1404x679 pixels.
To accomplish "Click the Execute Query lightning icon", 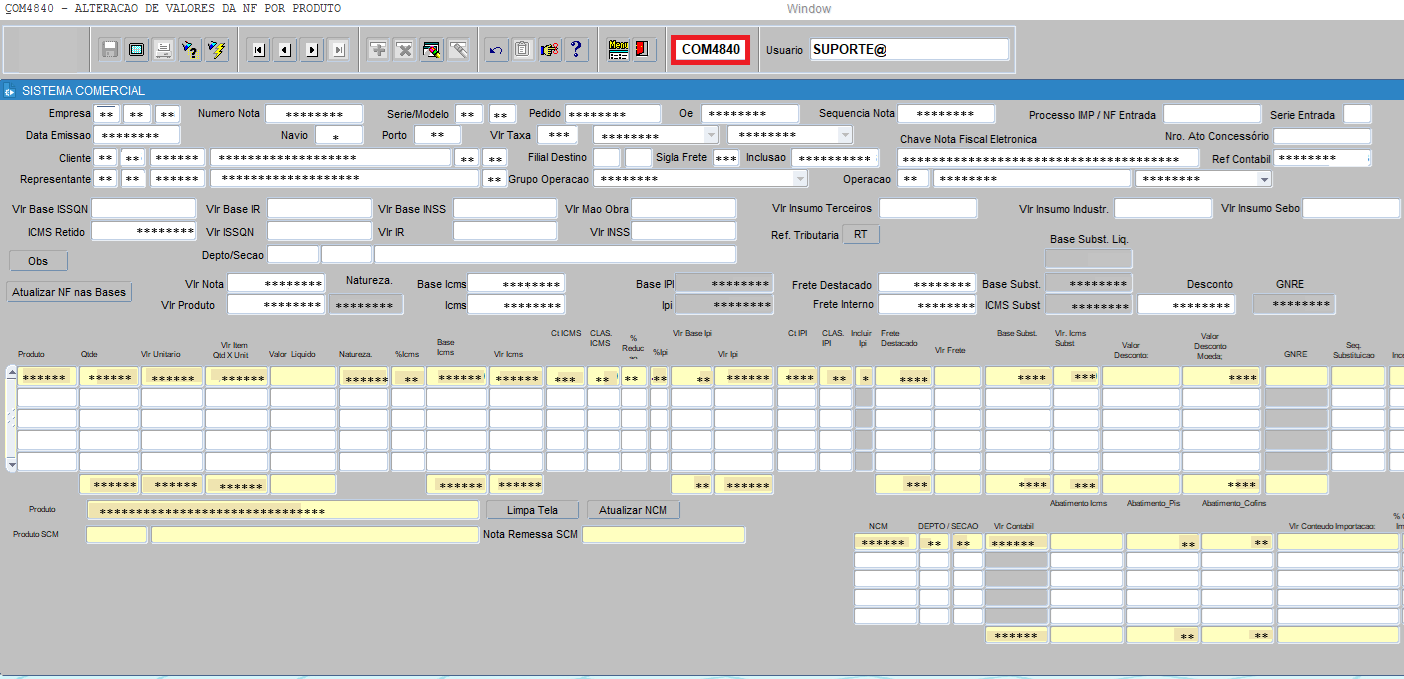I will (217, 50).
